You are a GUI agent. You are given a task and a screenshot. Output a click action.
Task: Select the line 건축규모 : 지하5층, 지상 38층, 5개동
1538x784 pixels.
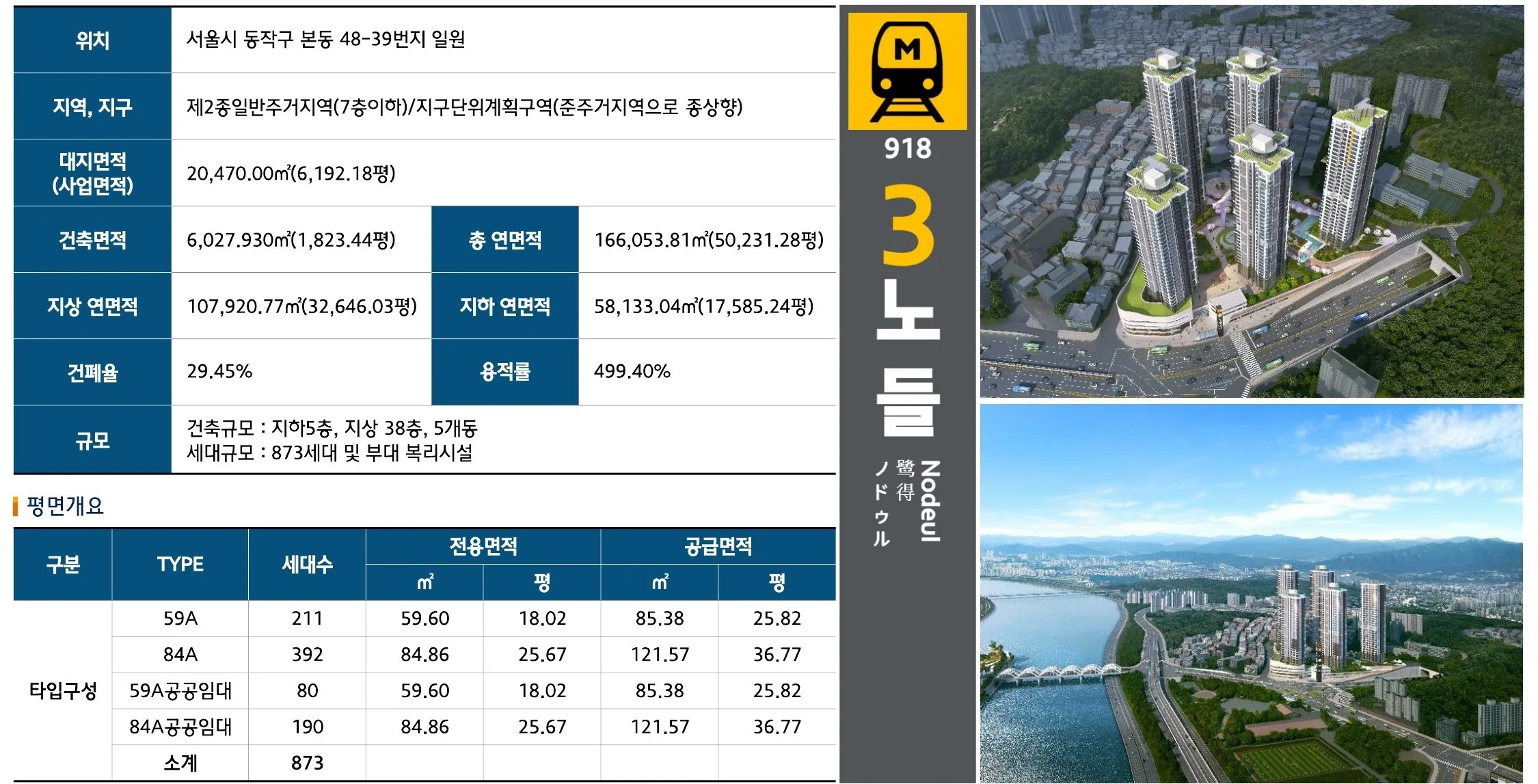[x=332, y=428]
